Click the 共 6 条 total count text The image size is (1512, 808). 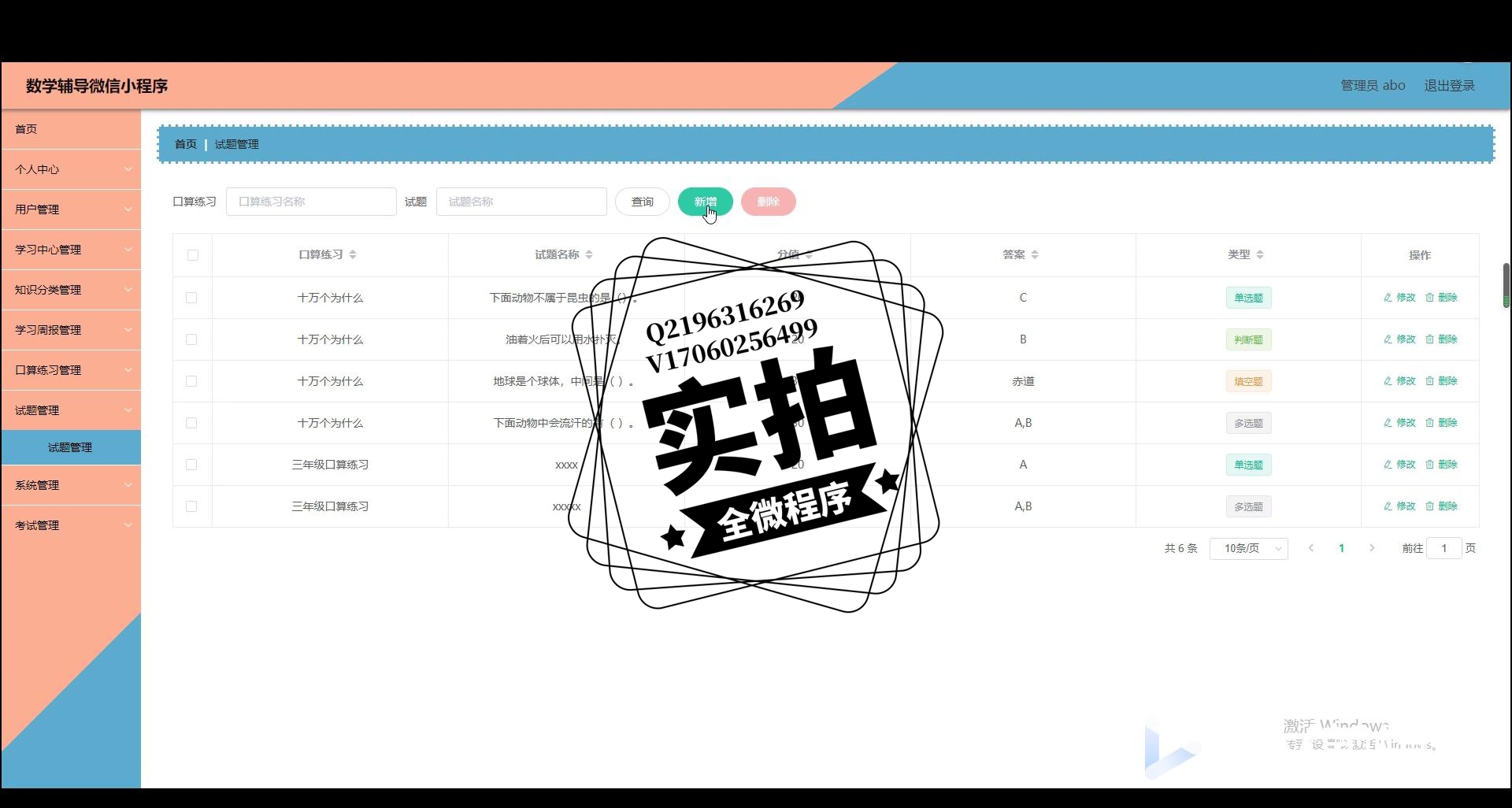click(1180, 548)
